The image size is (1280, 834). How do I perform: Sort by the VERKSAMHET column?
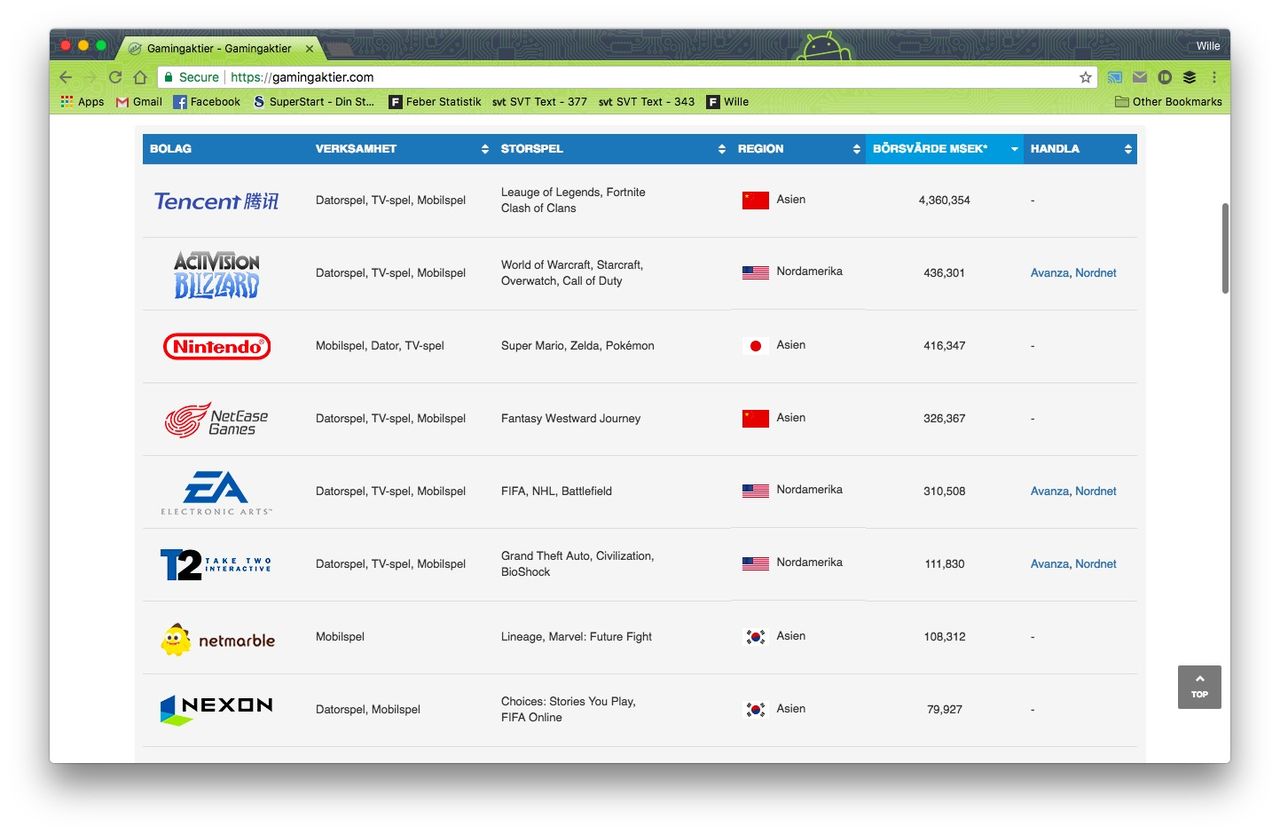(401, 149)
